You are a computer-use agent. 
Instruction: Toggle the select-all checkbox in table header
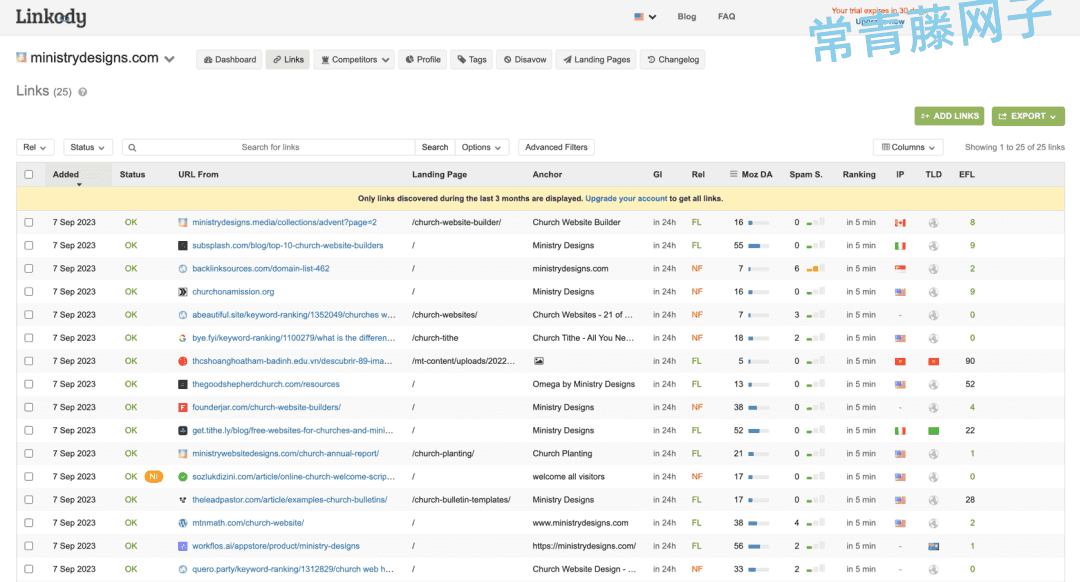(x=29, y=174)
